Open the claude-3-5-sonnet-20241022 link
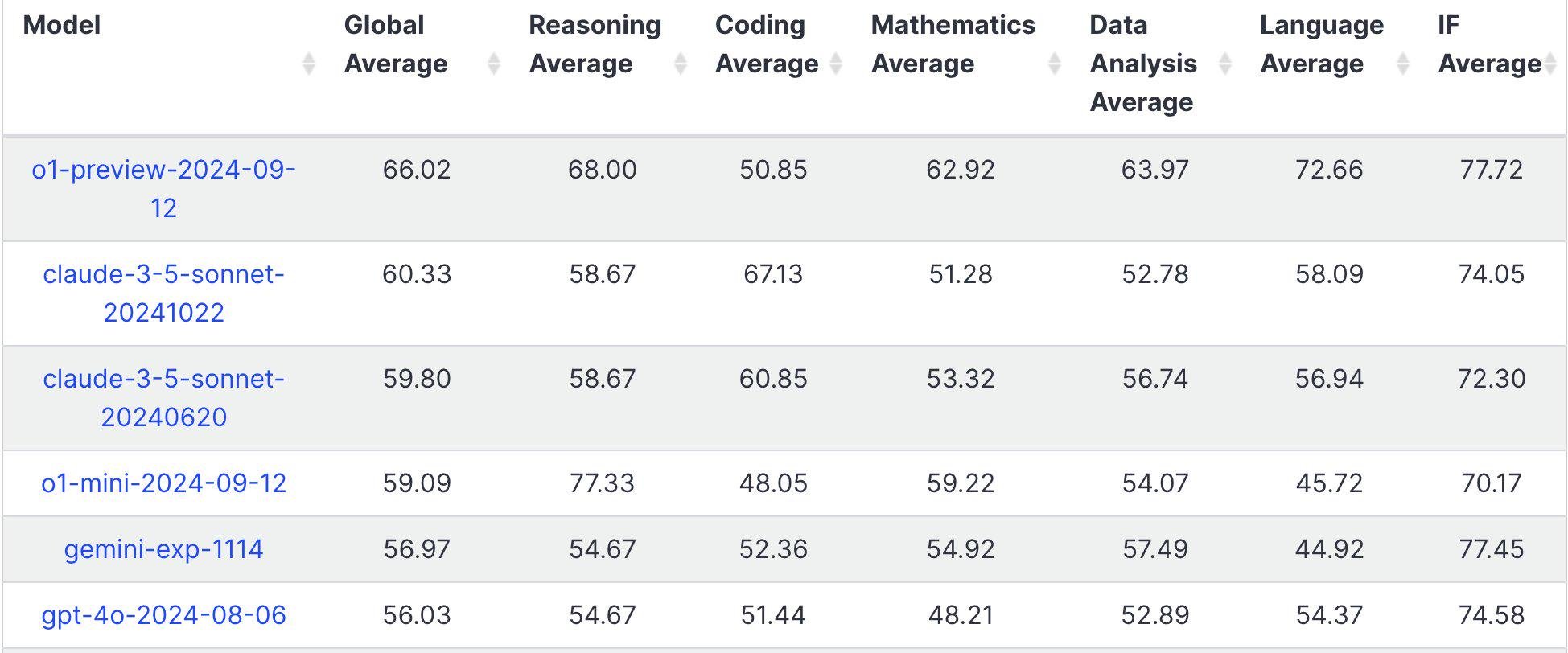Viewport: 1568px width, 653px height. point(163,293)
